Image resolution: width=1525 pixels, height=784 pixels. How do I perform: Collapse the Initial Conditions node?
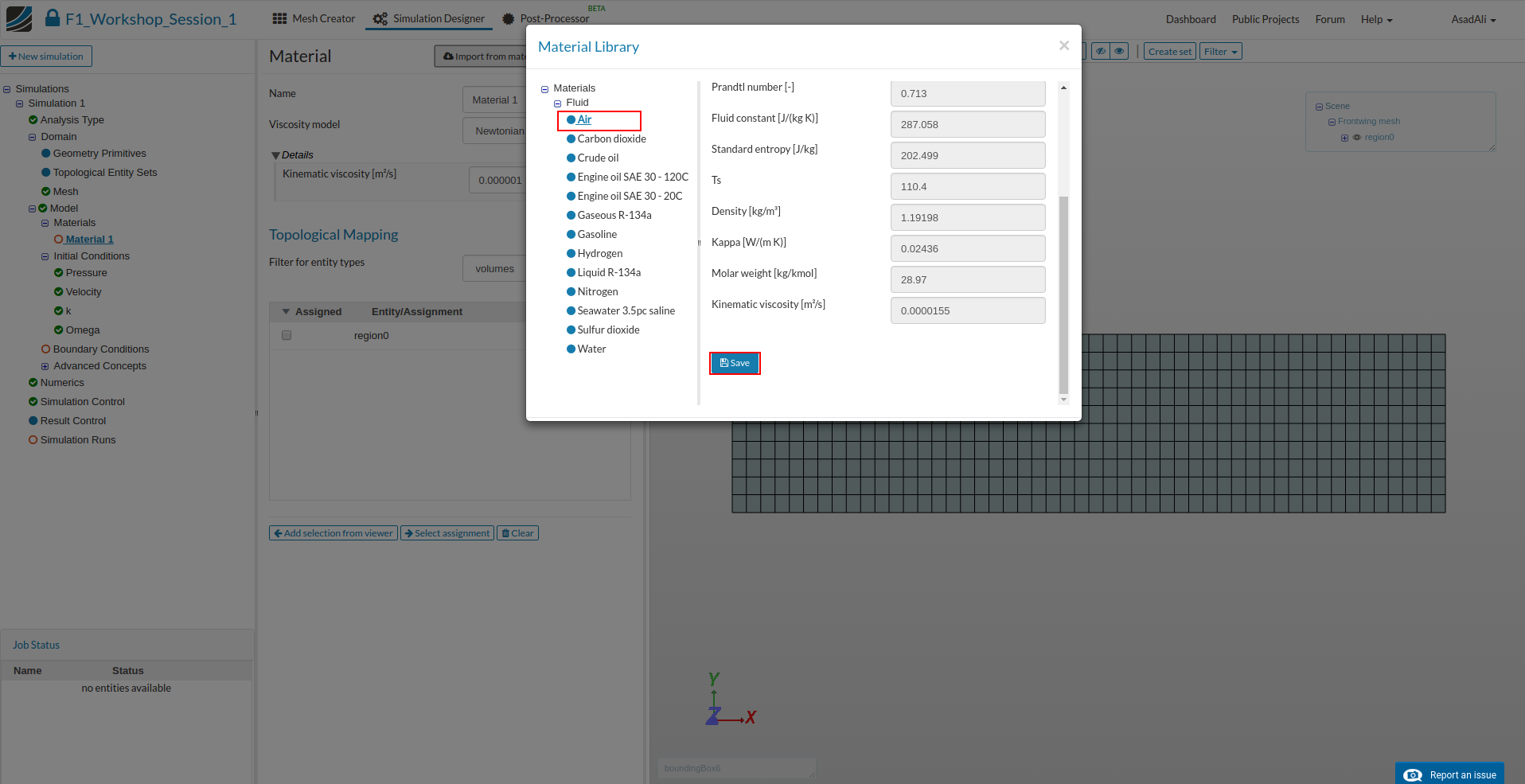[x=45, y=257]
